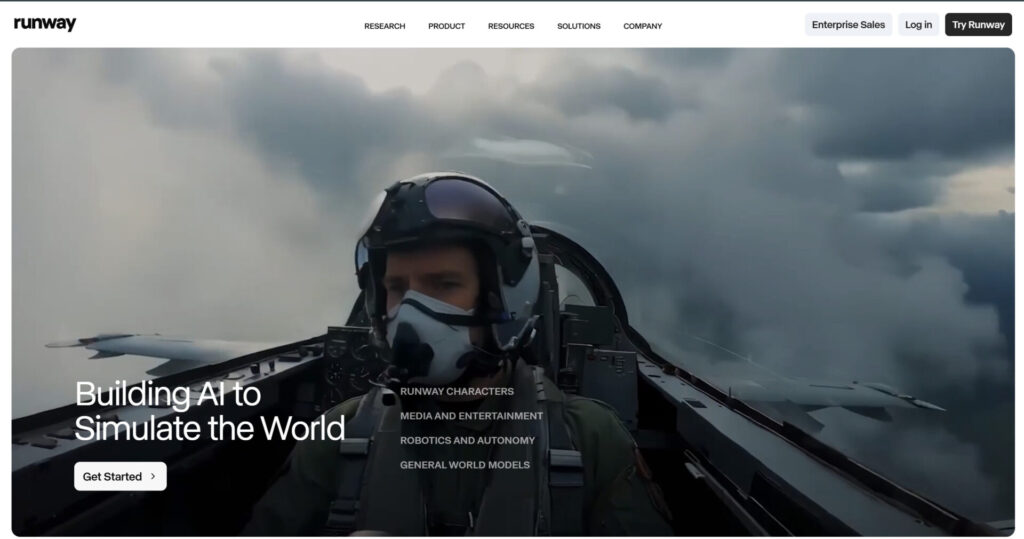The image size is (1024, 539).
Task: Select the GENERAL WORLD MODELS link
Action: (x=465, y=465)
